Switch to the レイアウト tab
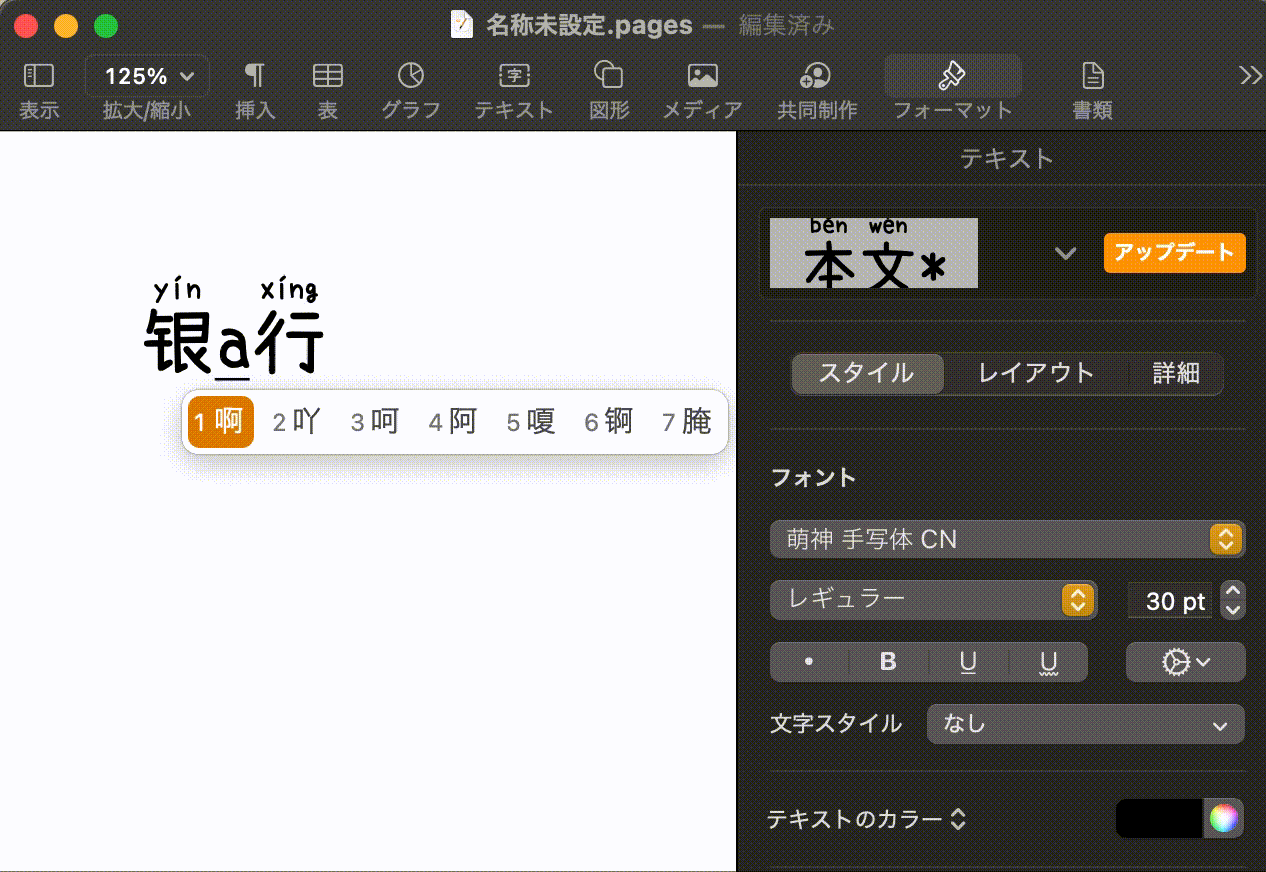 point(1036,374)
